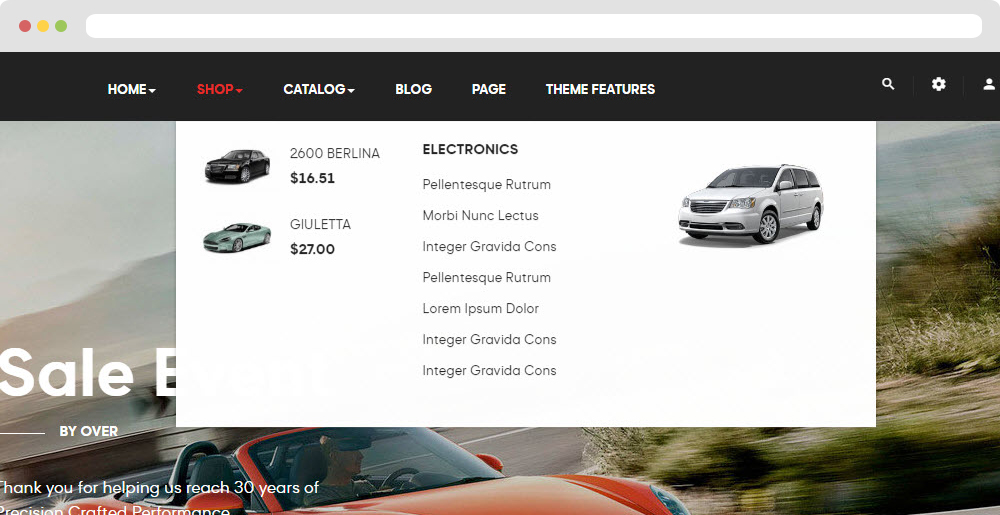Open THEME FEATURES in the navigation bar
Screen dimensions: 1000x515
tap(600, 89)
